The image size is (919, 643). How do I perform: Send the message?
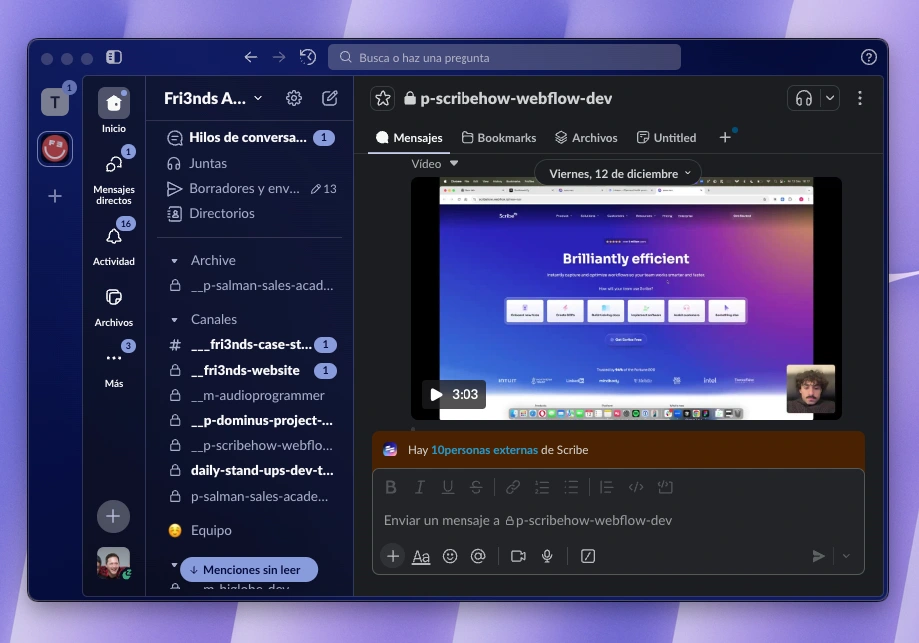click(819, 556)
